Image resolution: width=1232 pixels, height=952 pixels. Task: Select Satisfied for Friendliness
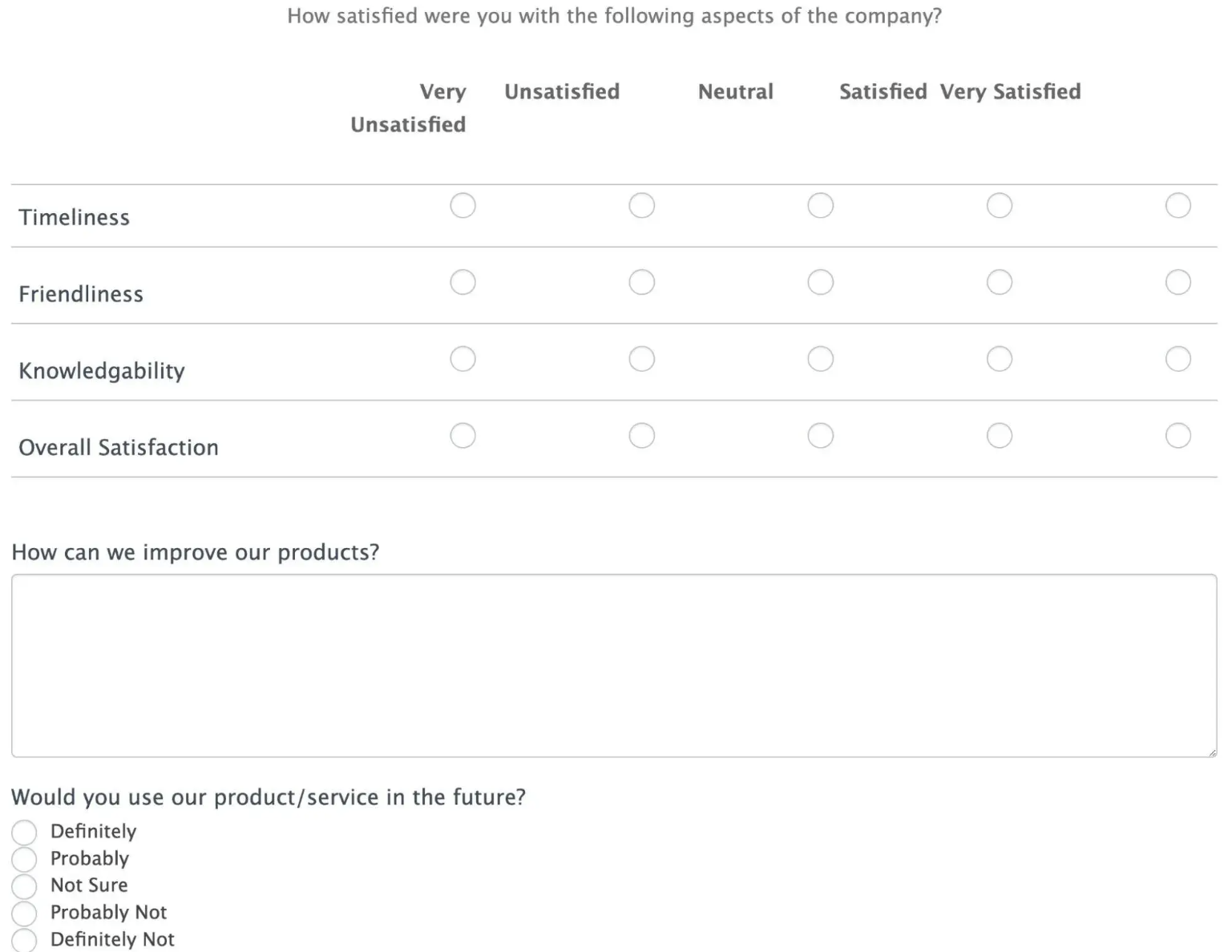click(999, 282)
